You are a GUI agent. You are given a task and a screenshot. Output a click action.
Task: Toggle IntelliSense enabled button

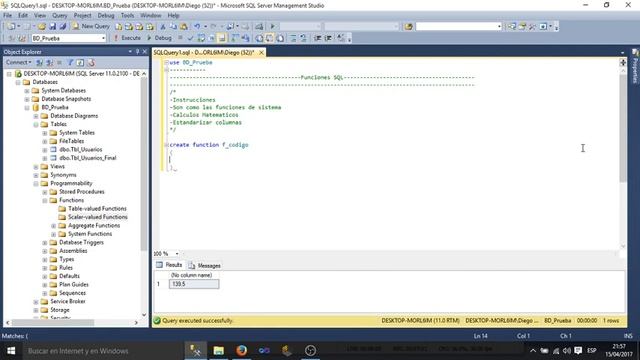coord(222,38)
